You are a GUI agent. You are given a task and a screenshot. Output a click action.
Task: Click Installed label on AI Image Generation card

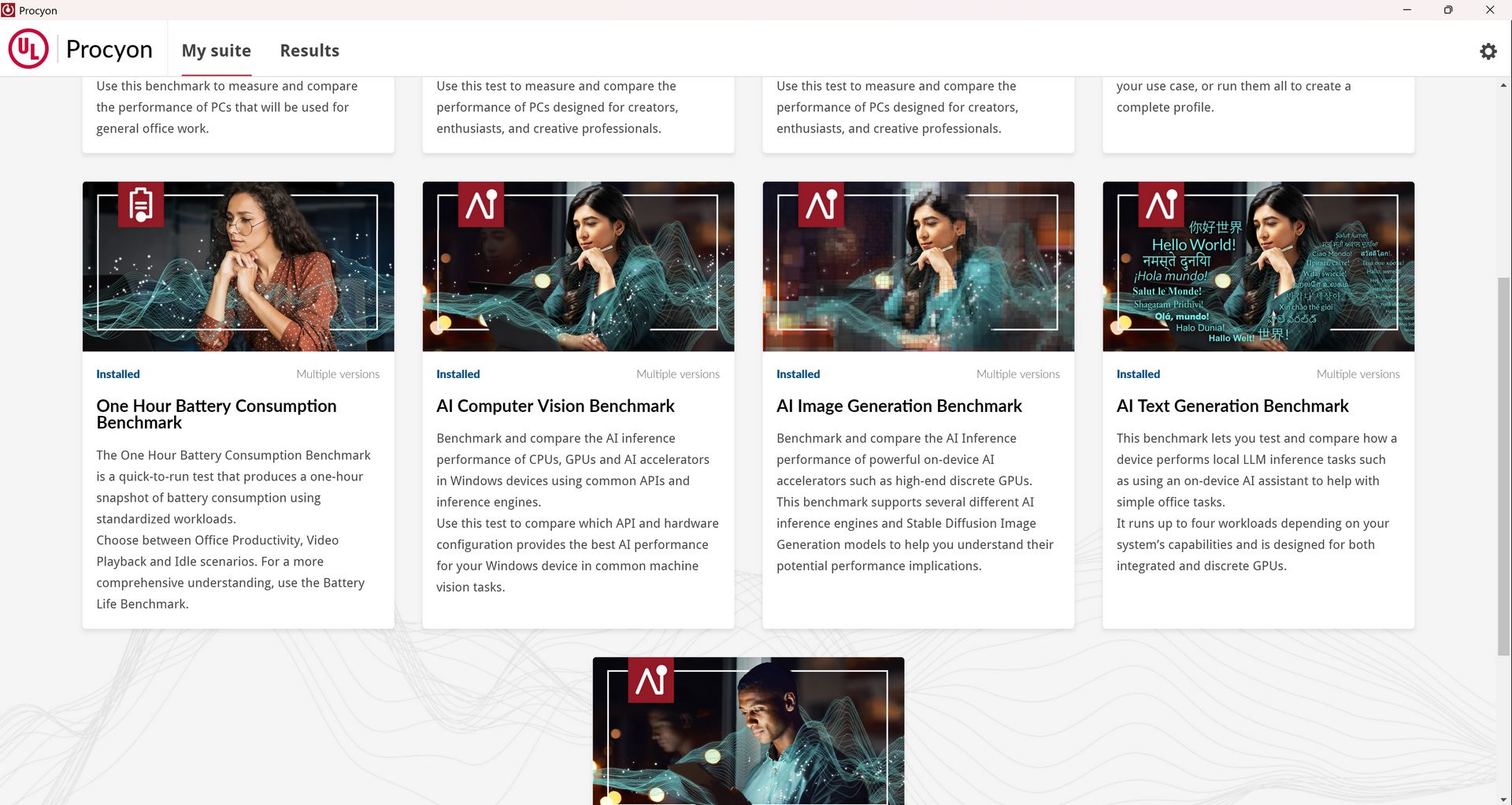[799, 374]
